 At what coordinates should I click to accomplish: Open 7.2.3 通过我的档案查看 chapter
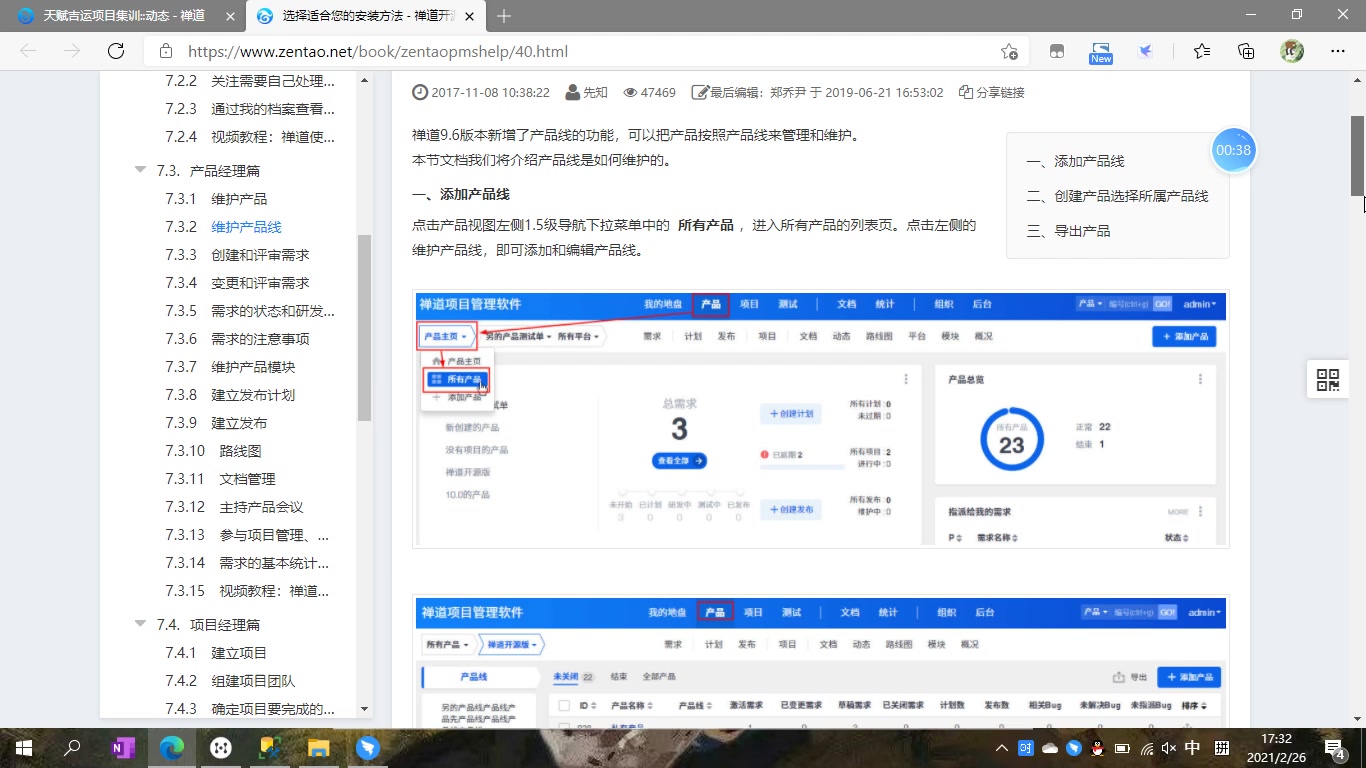(x=250, y=109)
